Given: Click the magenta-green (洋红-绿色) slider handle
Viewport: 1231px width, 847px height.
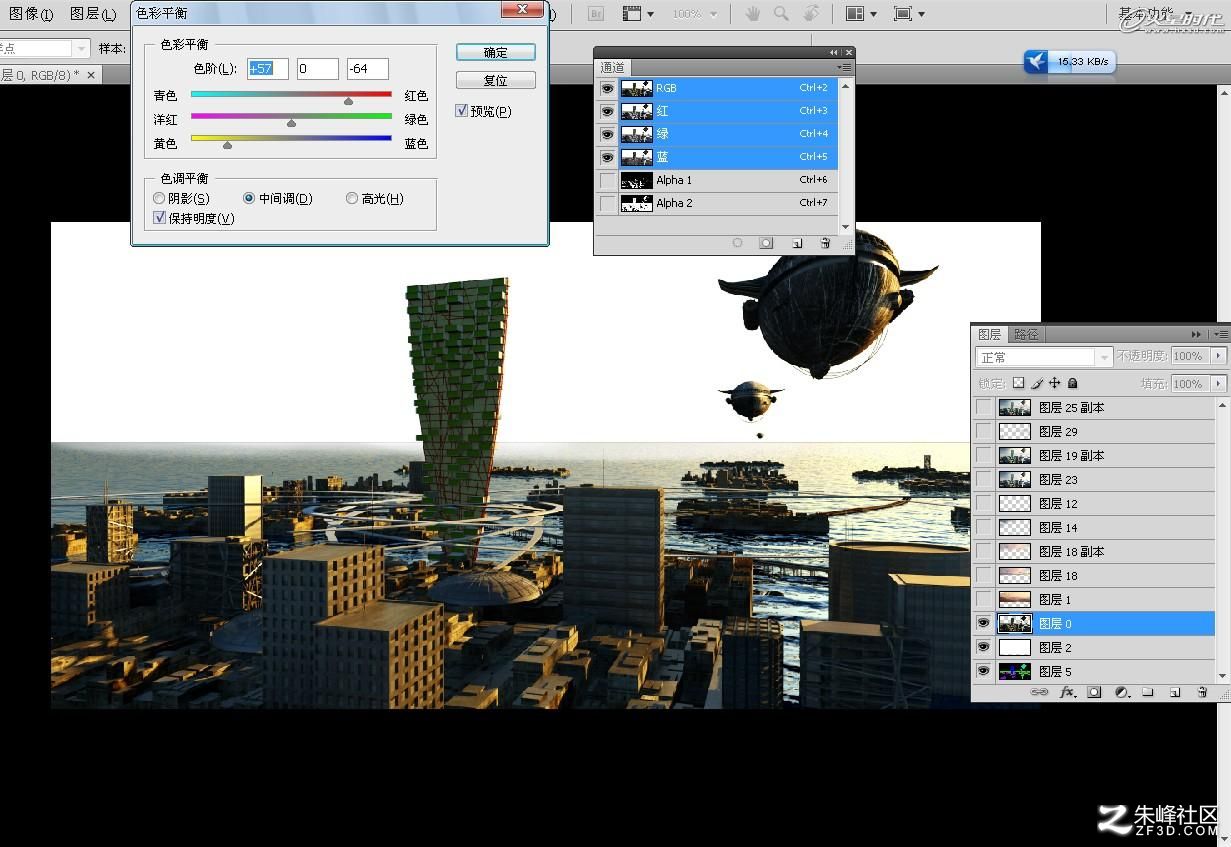Looking at the screenshot, I should [291, 123].
